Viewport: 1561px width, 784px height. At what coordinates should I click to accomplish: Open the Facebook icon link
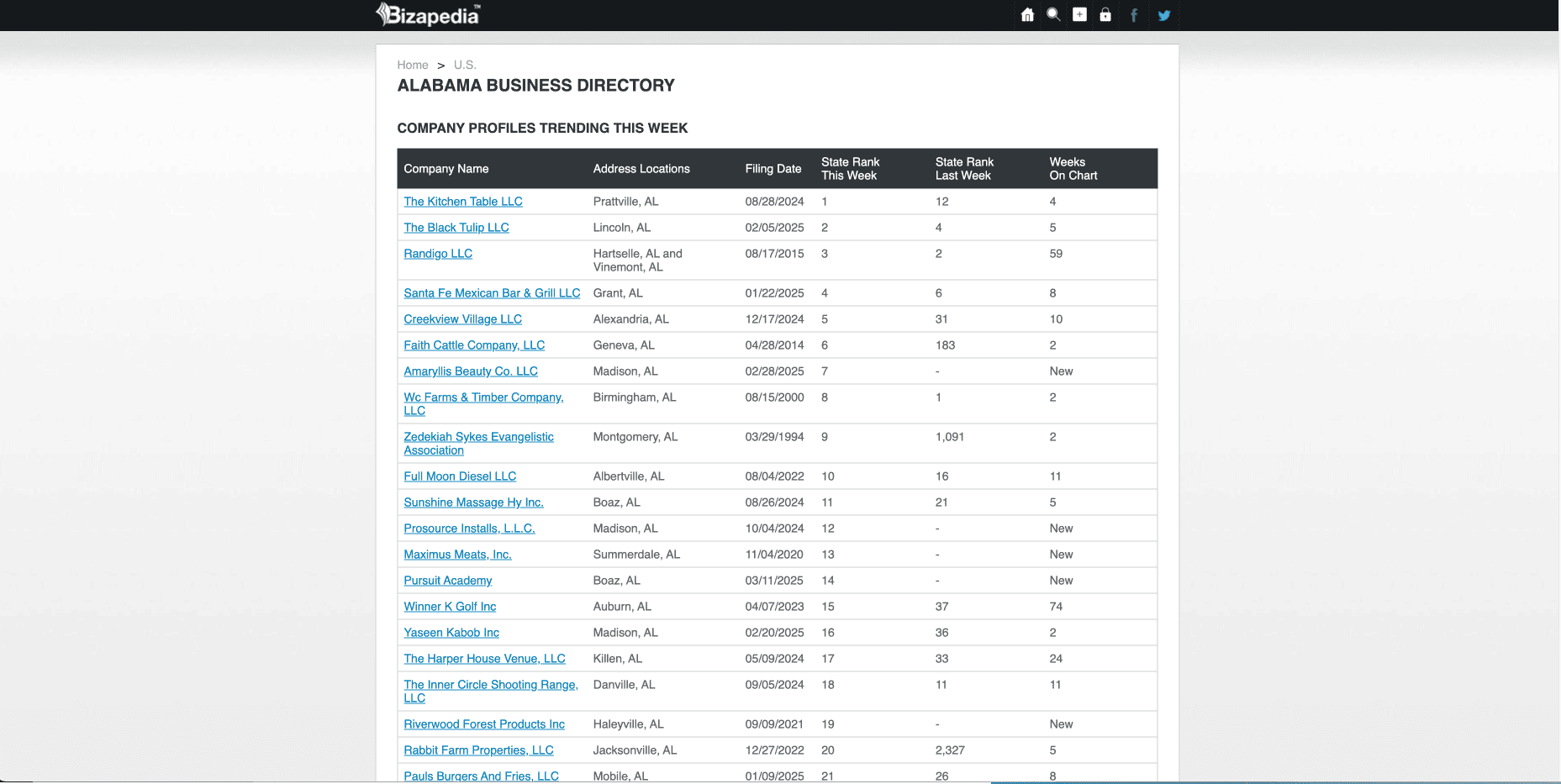(x=1134, y=15)
